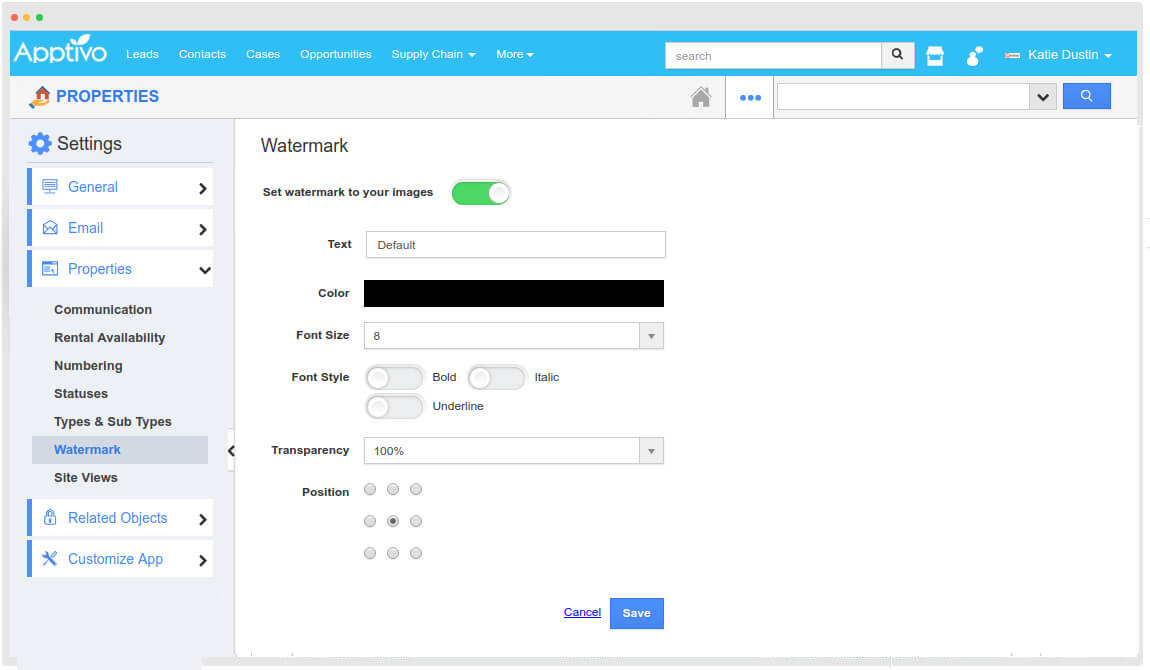Click the home icon in Properties bar

(701, 97)
